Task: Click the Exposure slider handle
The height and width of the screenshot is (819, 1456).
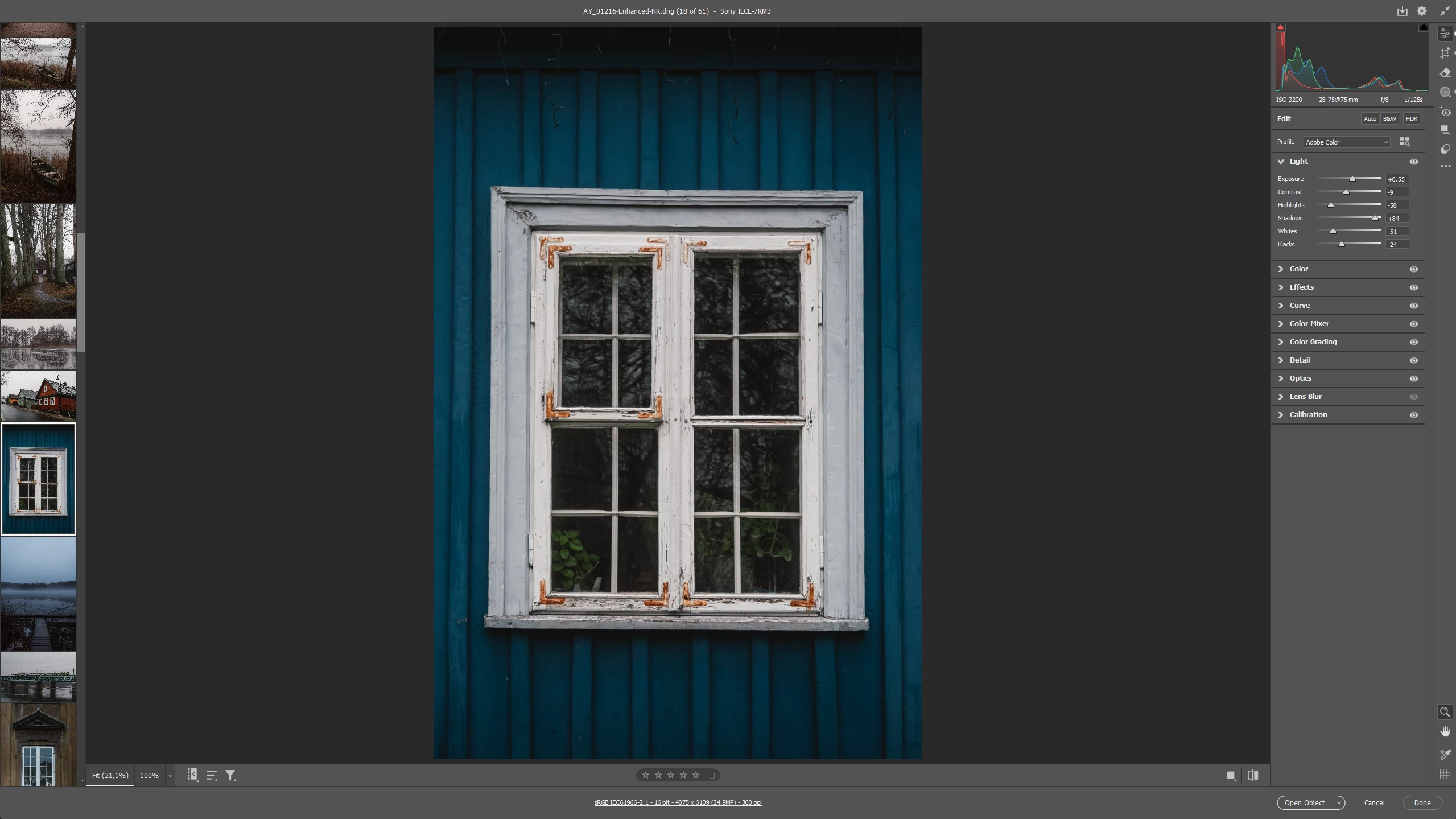Action: [x=1352, y=179]
